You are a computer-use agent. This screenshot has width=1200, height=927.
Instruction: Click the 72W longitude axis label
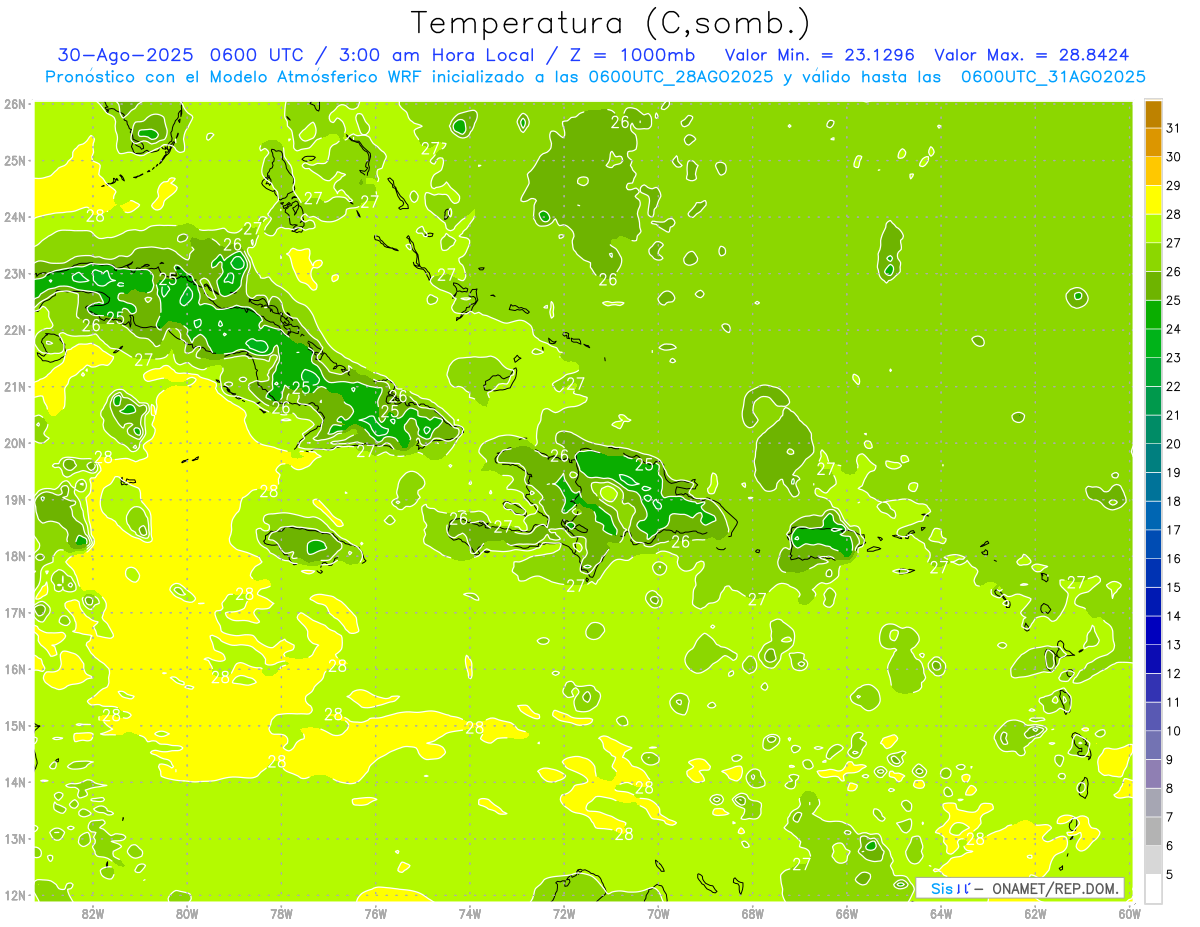tap(564, 913)
